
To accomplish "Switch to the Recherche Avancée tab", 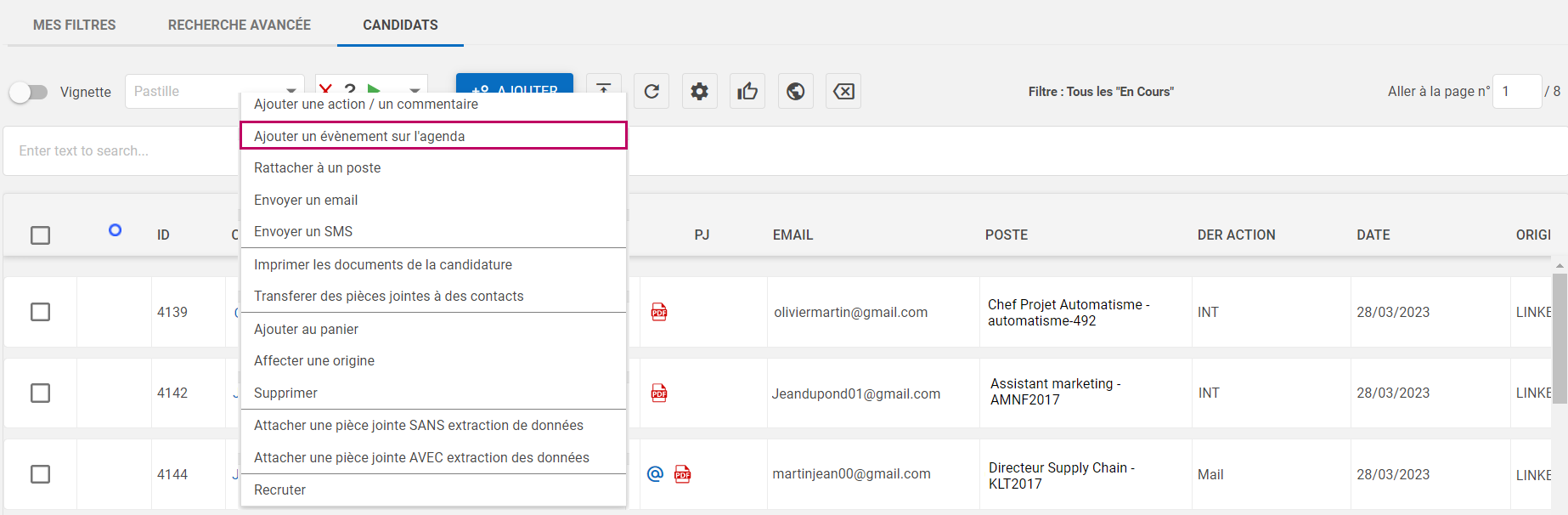I will pos(239,25).
